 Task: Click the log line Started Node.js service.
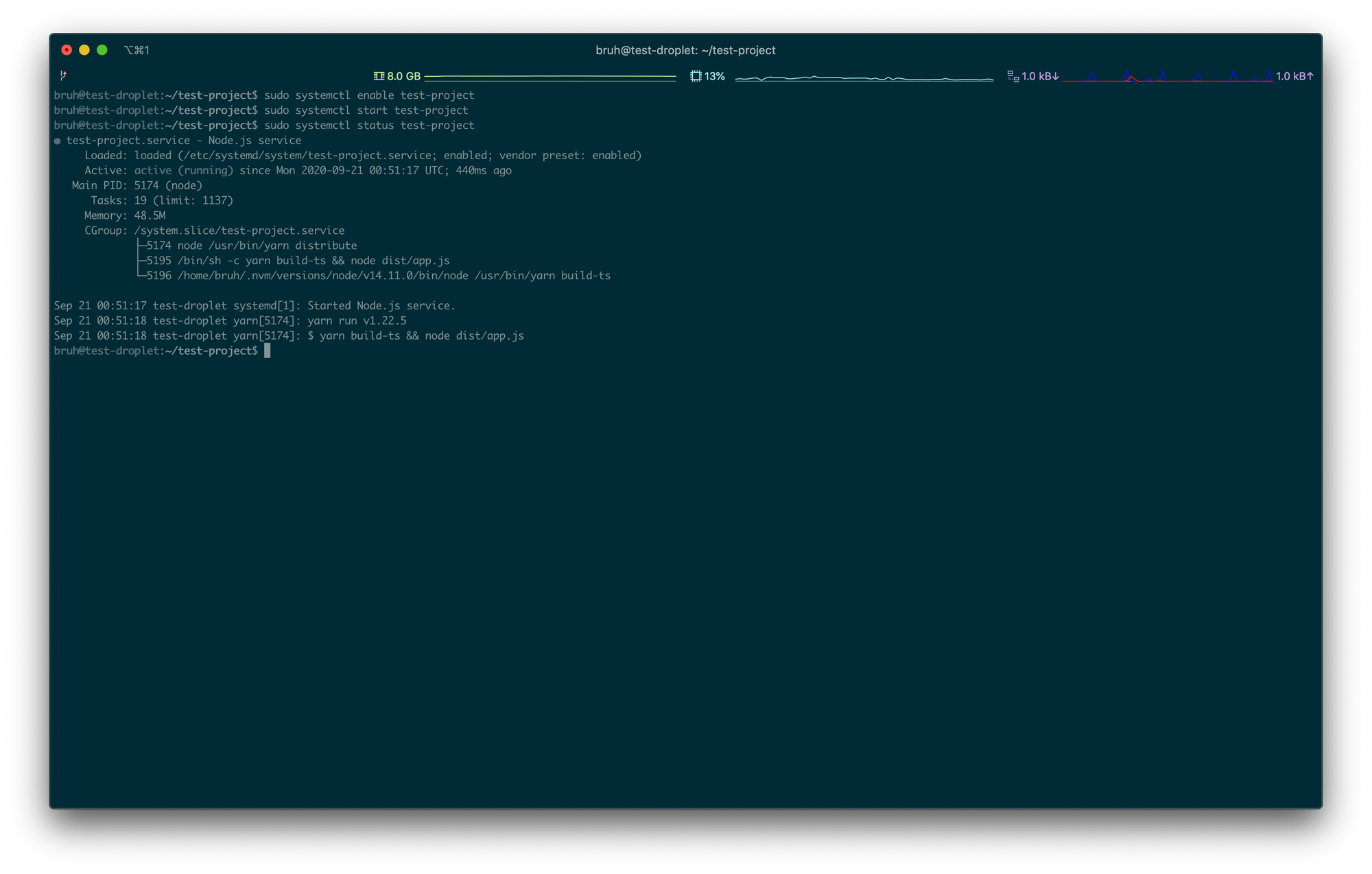pyautogui.click(x=255, y=307)
